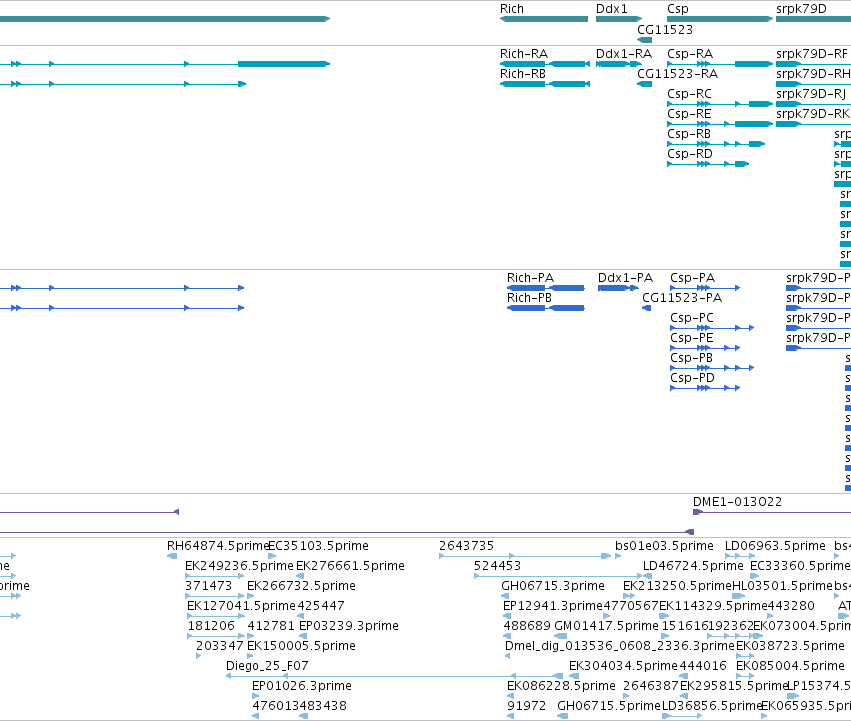Click the Csp-RD transcript label
Viewport: 851px width, 721px height.
point(690,154)
